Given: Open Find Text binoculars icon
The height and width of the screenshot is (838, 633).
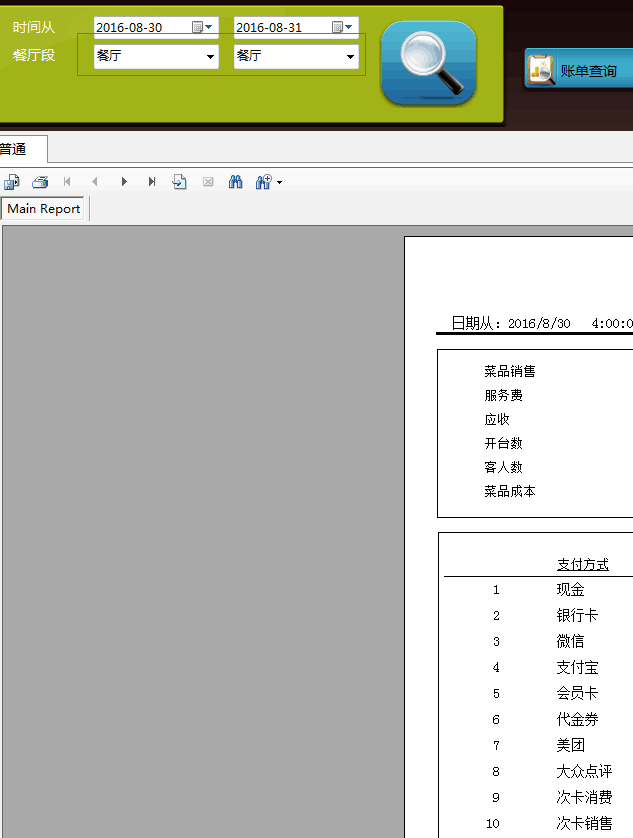Looking at the screenshot, I should coord(235,182).
